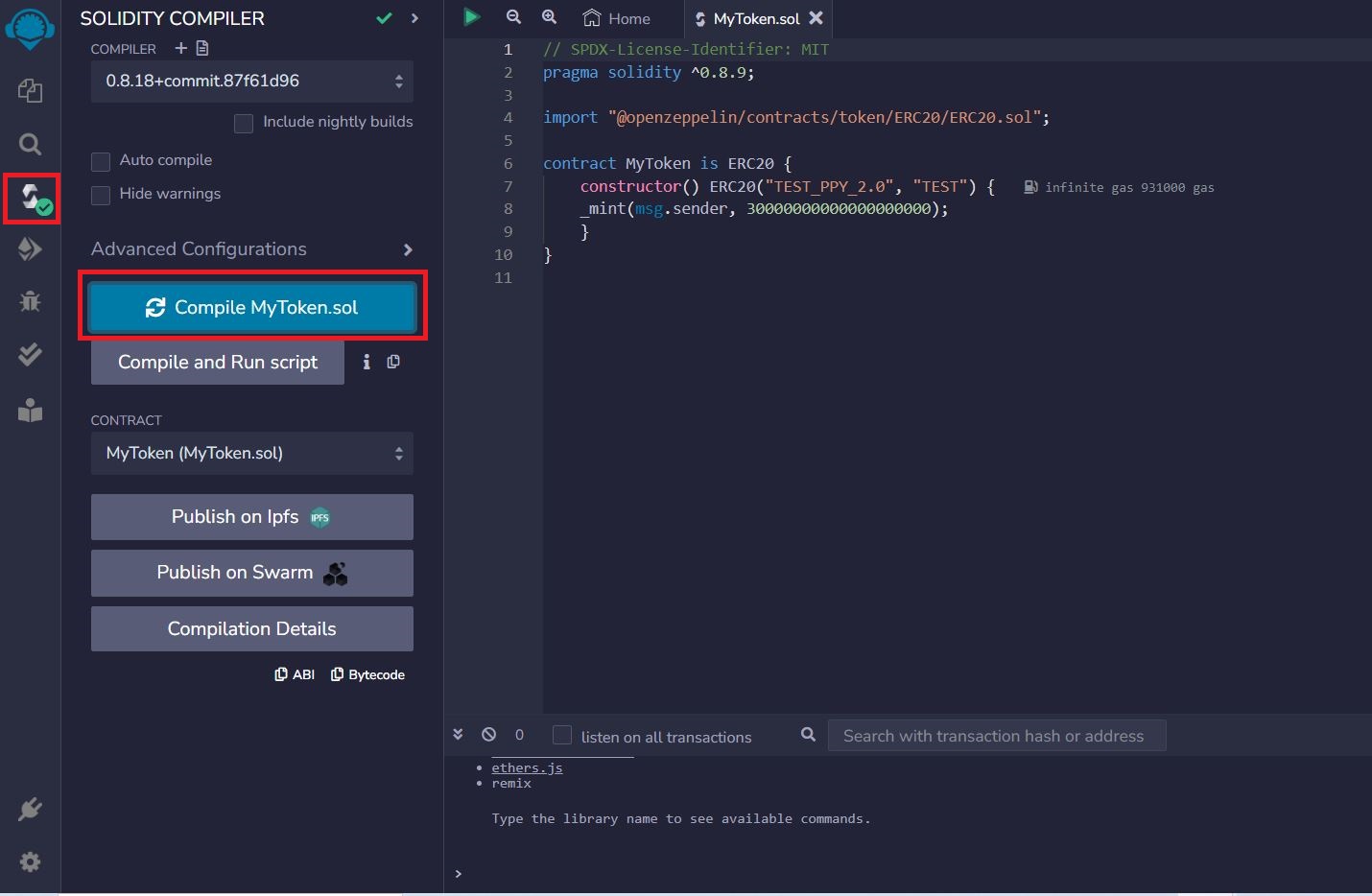Viewport: 1372px width, 896px height.
Task: Copy the ABI to clipboard
Action: click(x=295, y=674)
